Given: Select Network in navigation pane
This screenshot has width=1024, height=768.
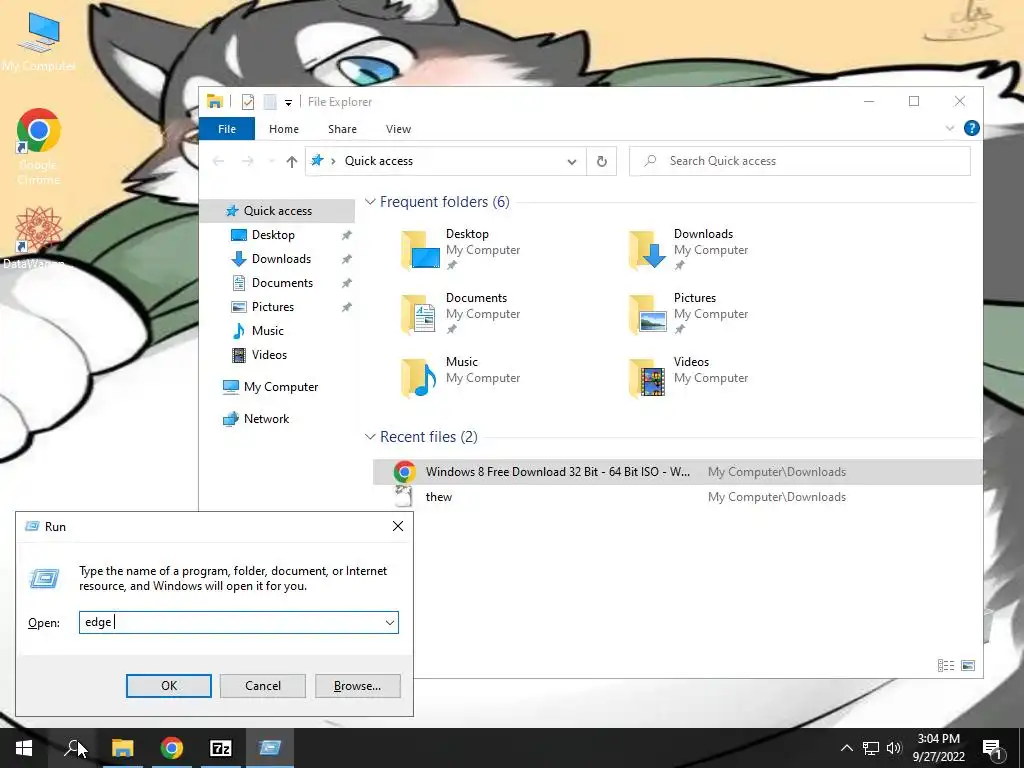Looking at the screenshot, I should 266,419.
